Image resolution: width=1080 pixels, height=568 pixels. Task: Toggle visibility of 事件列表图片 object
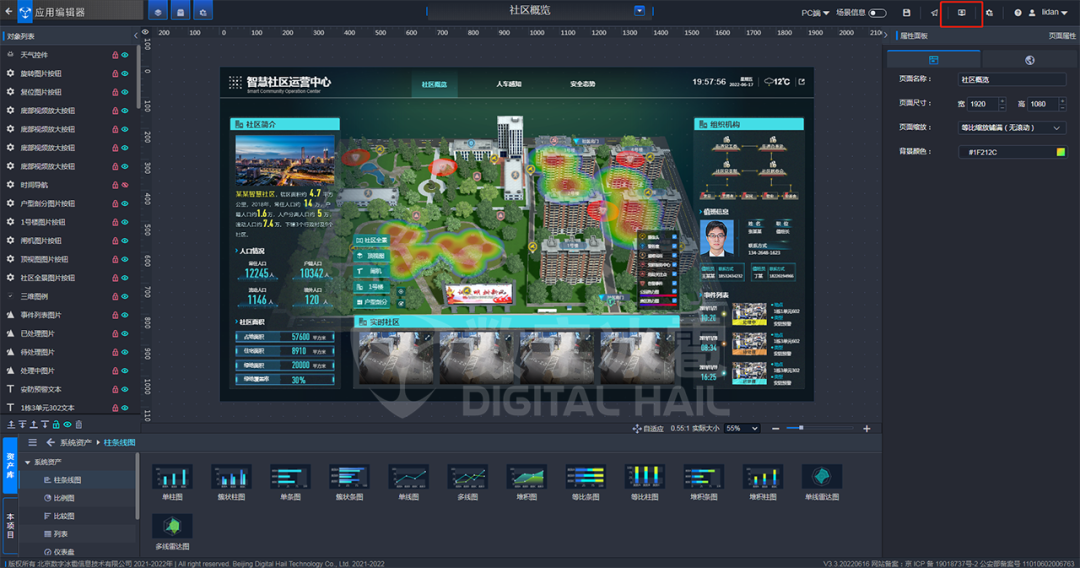(x=125, y=315)
